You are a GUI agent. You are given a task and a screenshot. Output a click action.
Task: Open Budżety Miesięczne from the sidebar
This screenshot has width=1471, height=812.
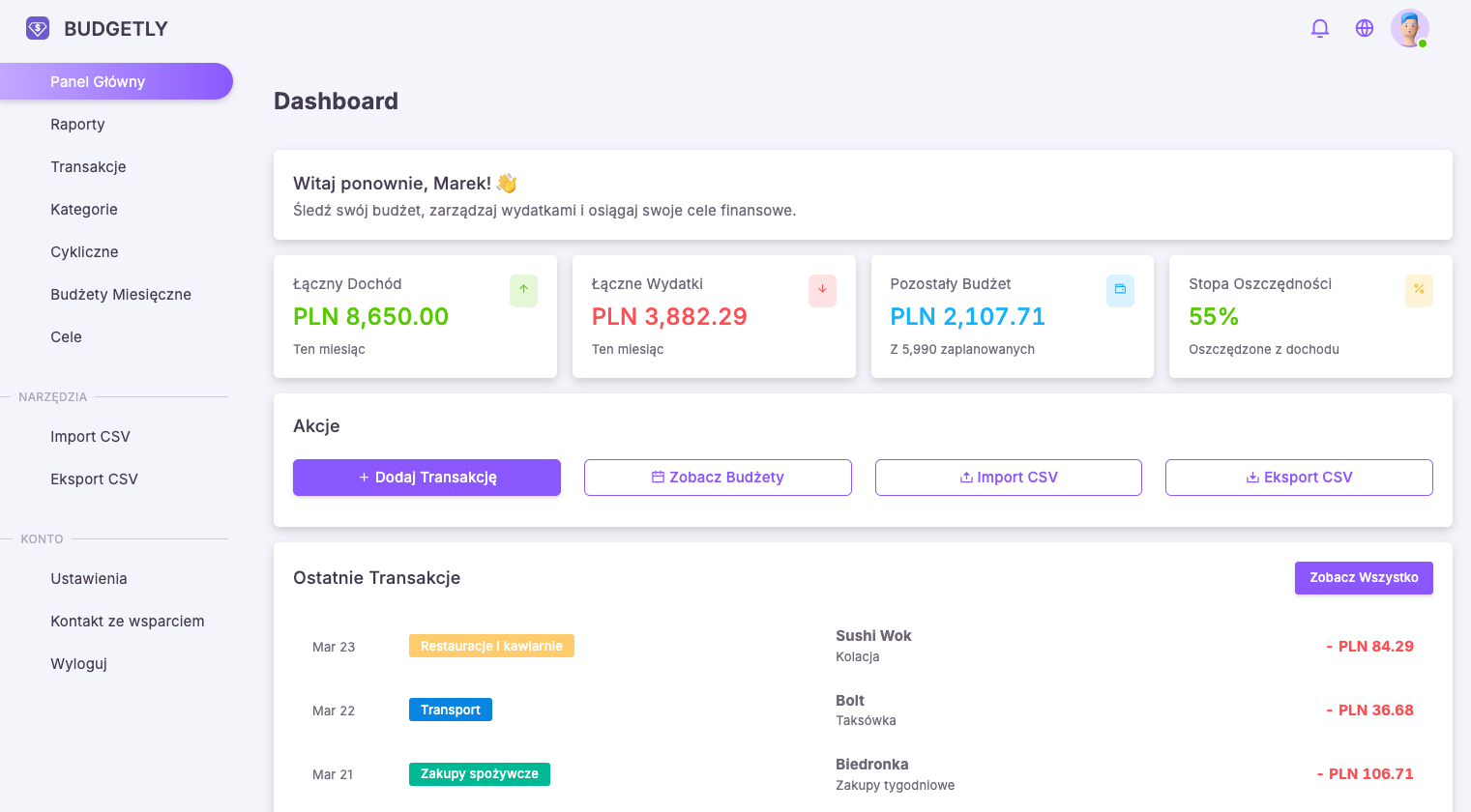point(121,294)
